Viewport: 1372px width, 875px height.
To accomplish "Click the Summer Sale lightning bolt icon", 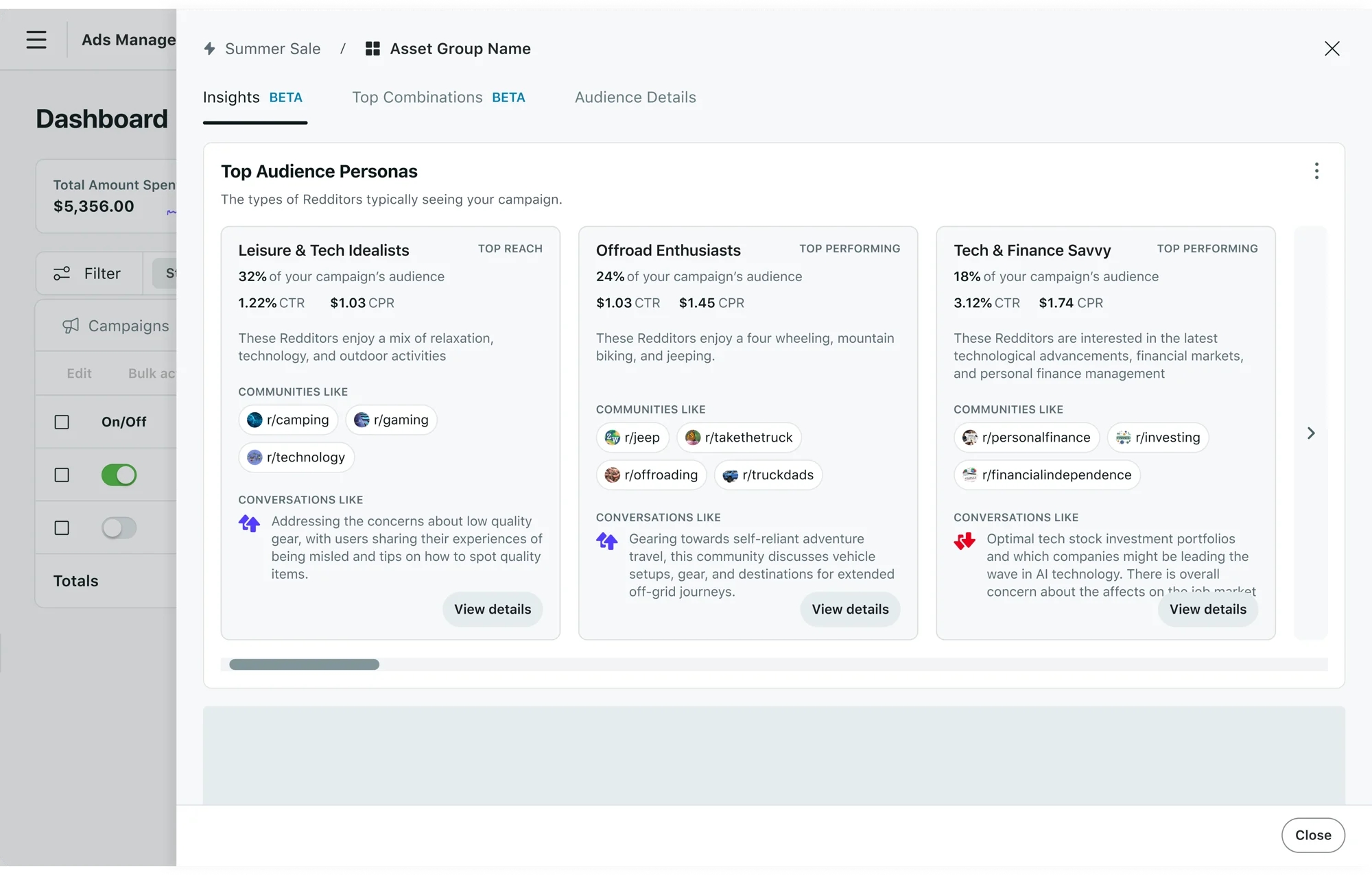I will (x=210, y=49).
